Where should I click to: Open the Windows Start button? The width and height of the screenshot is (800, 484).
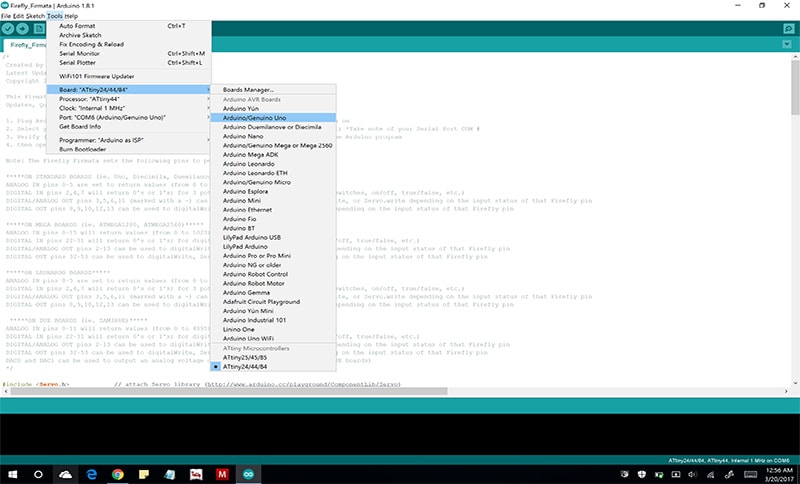pyautogui.click(x=13, y=474)
